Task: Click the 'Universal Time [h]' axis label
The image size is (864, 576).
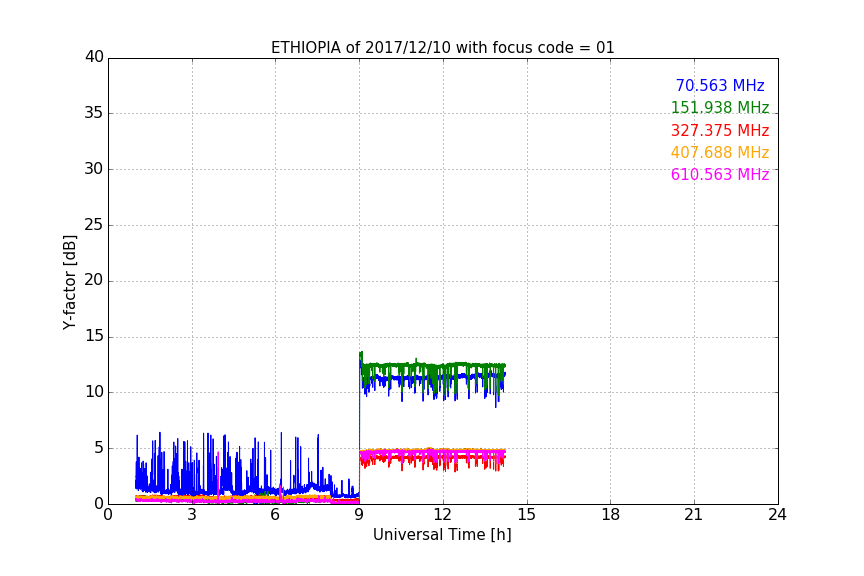Action: pos(442,535)
